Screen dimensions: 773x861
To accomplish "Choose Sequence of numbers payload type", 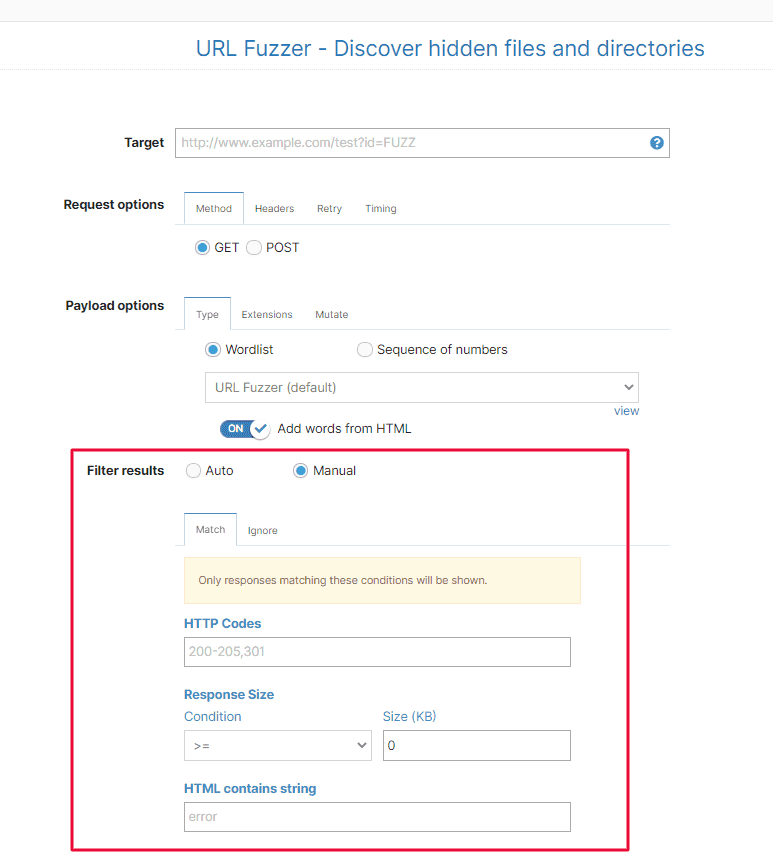I will click(x=365, y=350).
